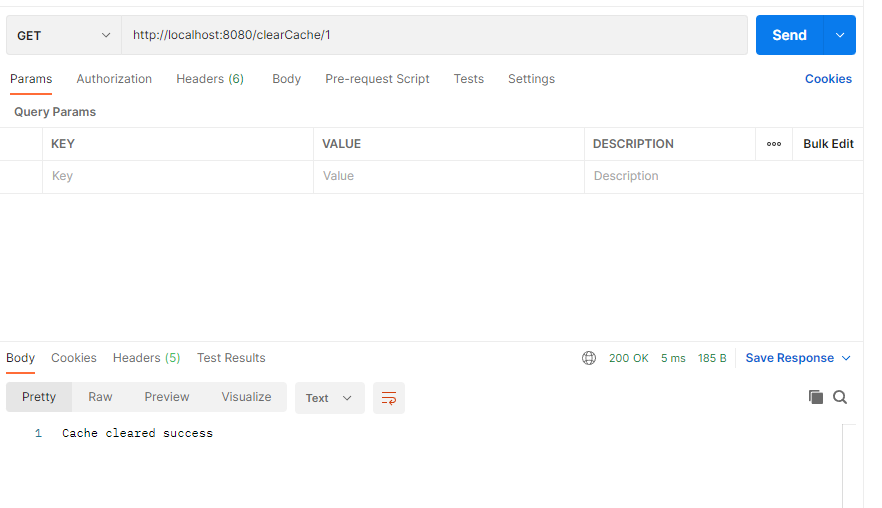Click the query param Key field
Image resolution: width=882 pixels, height=508 pixels.
[x=177, y=176]
